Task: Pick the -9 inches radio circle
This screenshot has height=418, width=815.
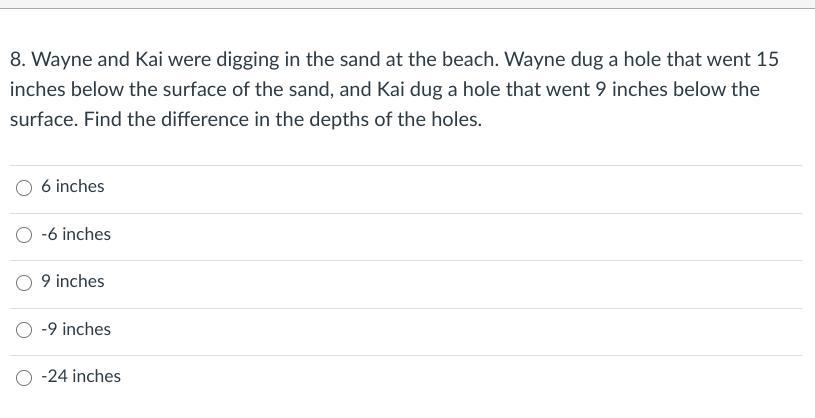Action: click(x=25, y=330)
